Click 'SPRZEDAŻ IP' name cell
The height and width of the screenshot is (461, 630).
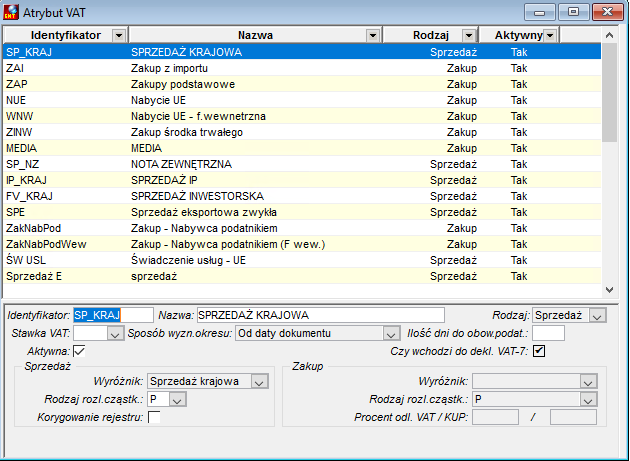(x=164, y=180)
